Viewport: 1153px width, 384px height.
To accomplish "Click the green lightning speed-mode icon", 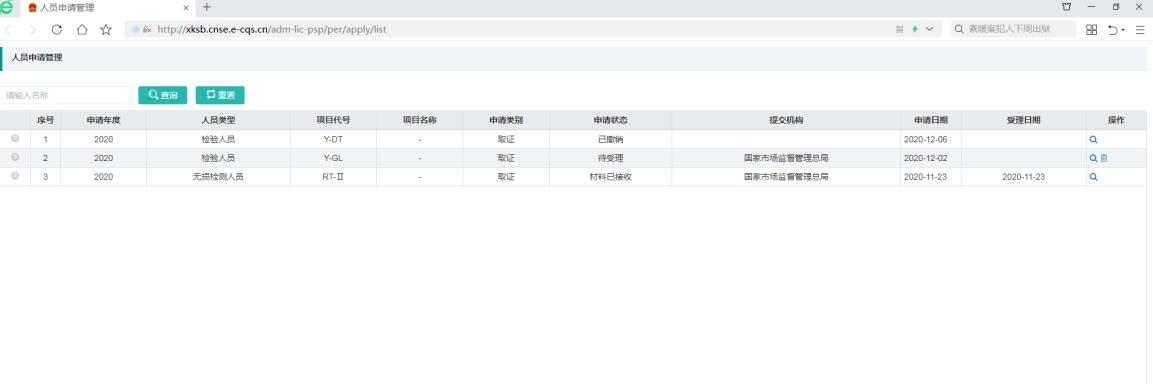I will 915,29.
